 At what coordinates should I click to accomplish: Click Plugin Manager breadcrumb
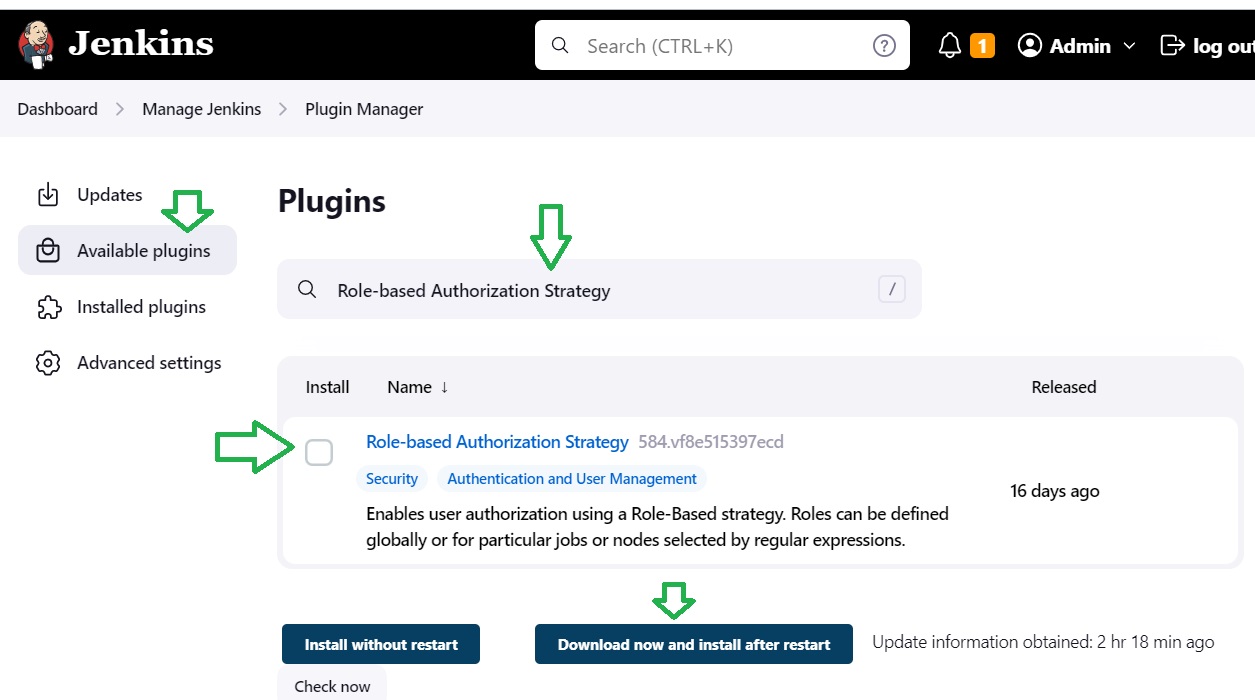point(364,109)
